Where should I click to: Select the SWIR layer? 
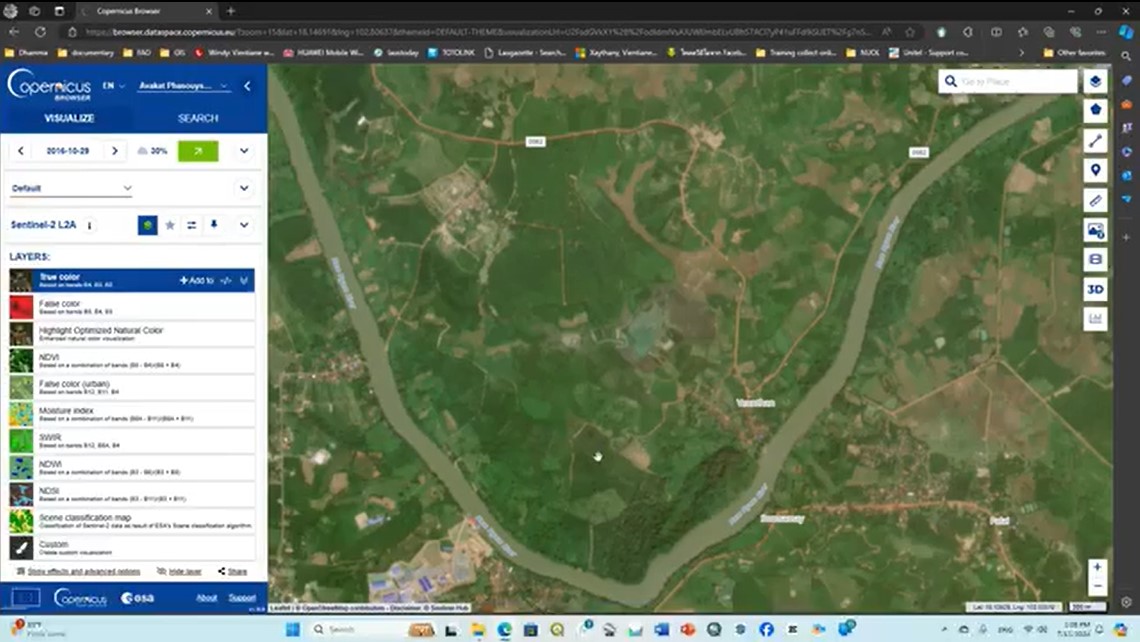pyautogui.click(x=132, y=441)
